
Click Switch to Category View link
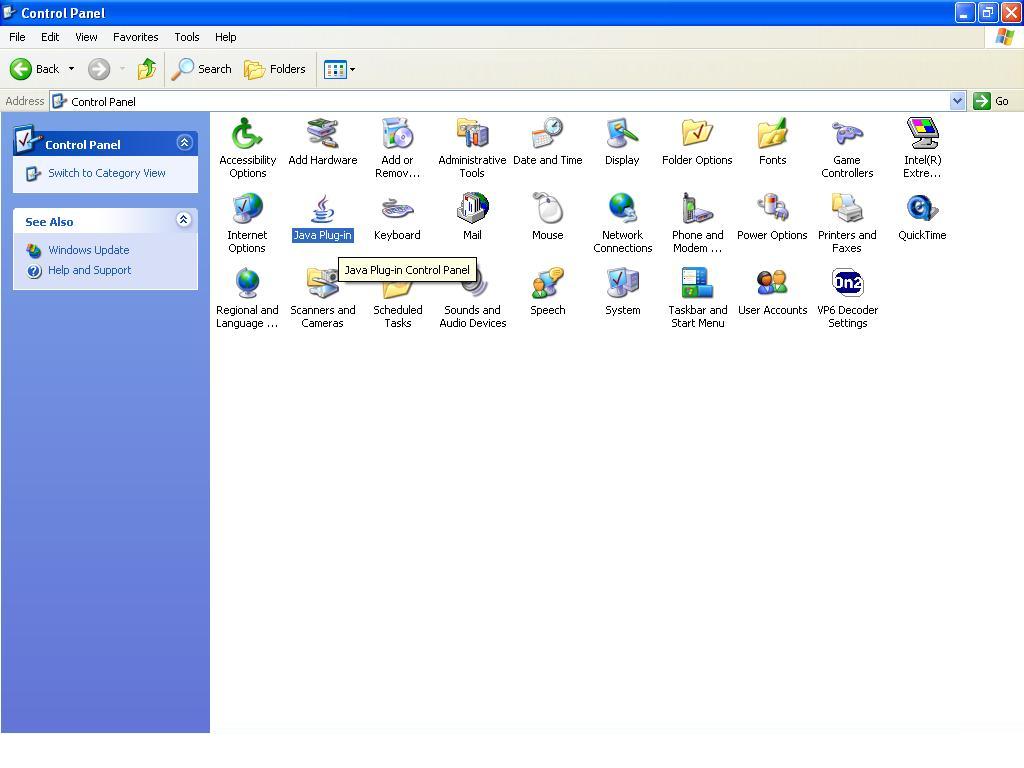pyautogui.click(x=107, y=173)
